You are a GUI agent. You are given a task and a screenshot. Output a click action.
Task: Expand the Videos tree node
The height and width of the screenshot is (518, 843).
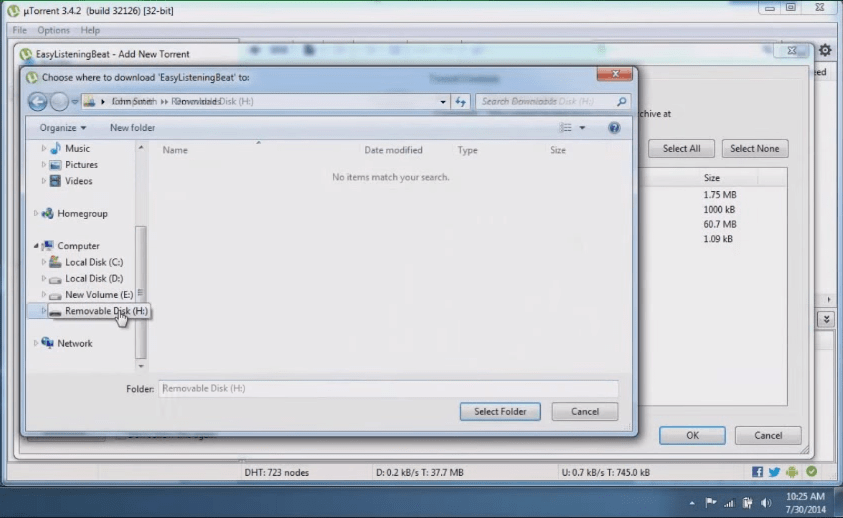click(44, 181)
